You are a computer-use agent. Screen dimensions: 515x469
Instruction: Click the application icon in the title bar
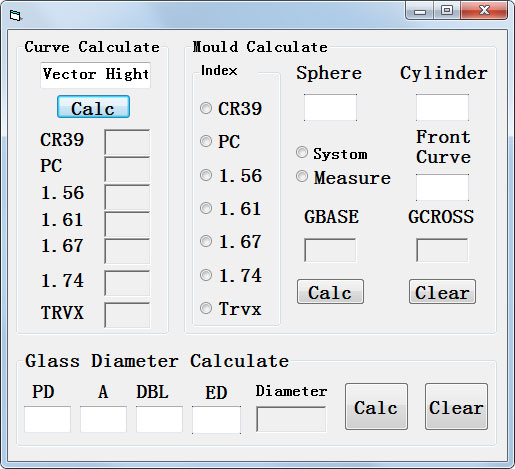(x=15, y=15)
